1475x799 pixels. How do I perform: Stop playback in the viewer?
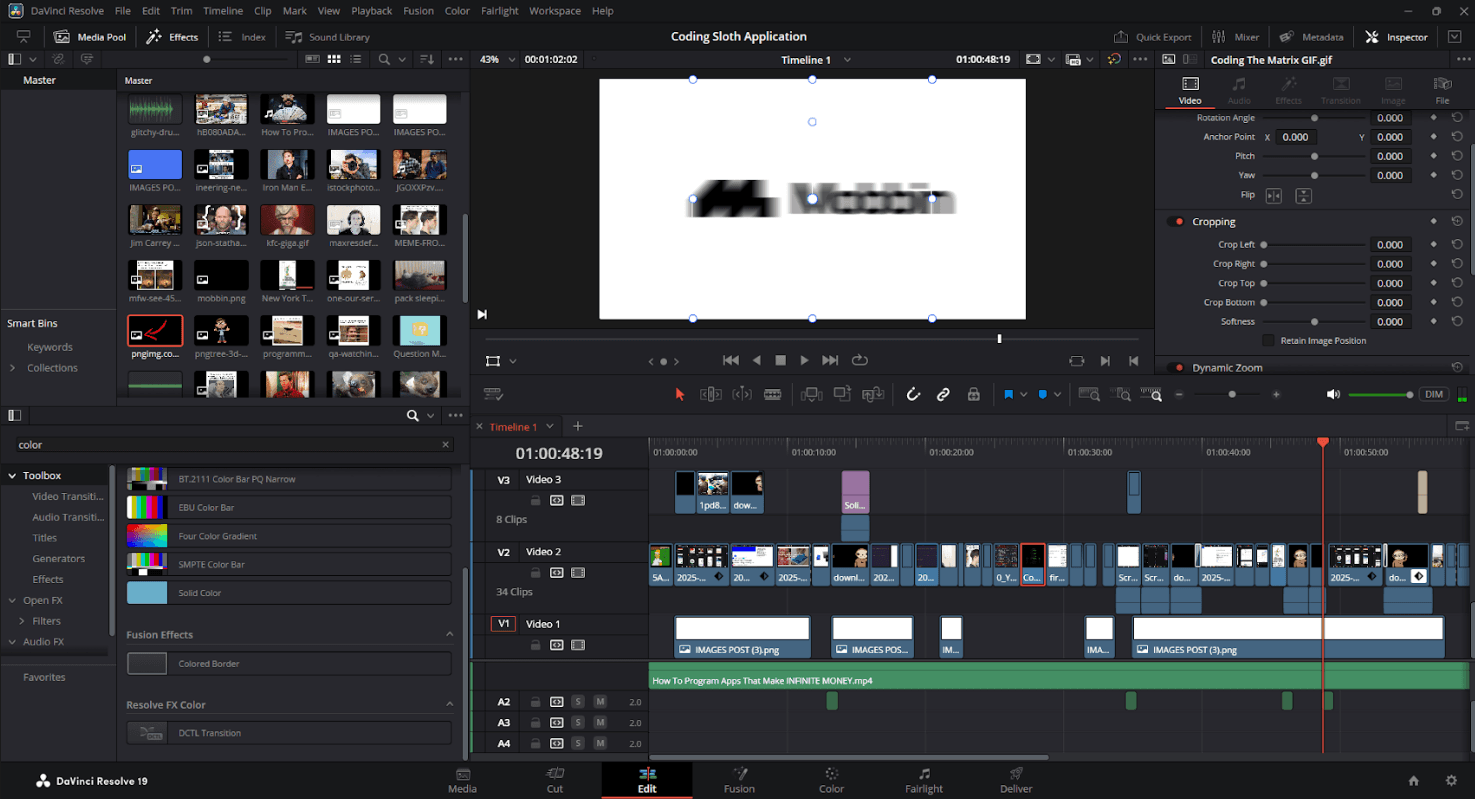[781, 360]
